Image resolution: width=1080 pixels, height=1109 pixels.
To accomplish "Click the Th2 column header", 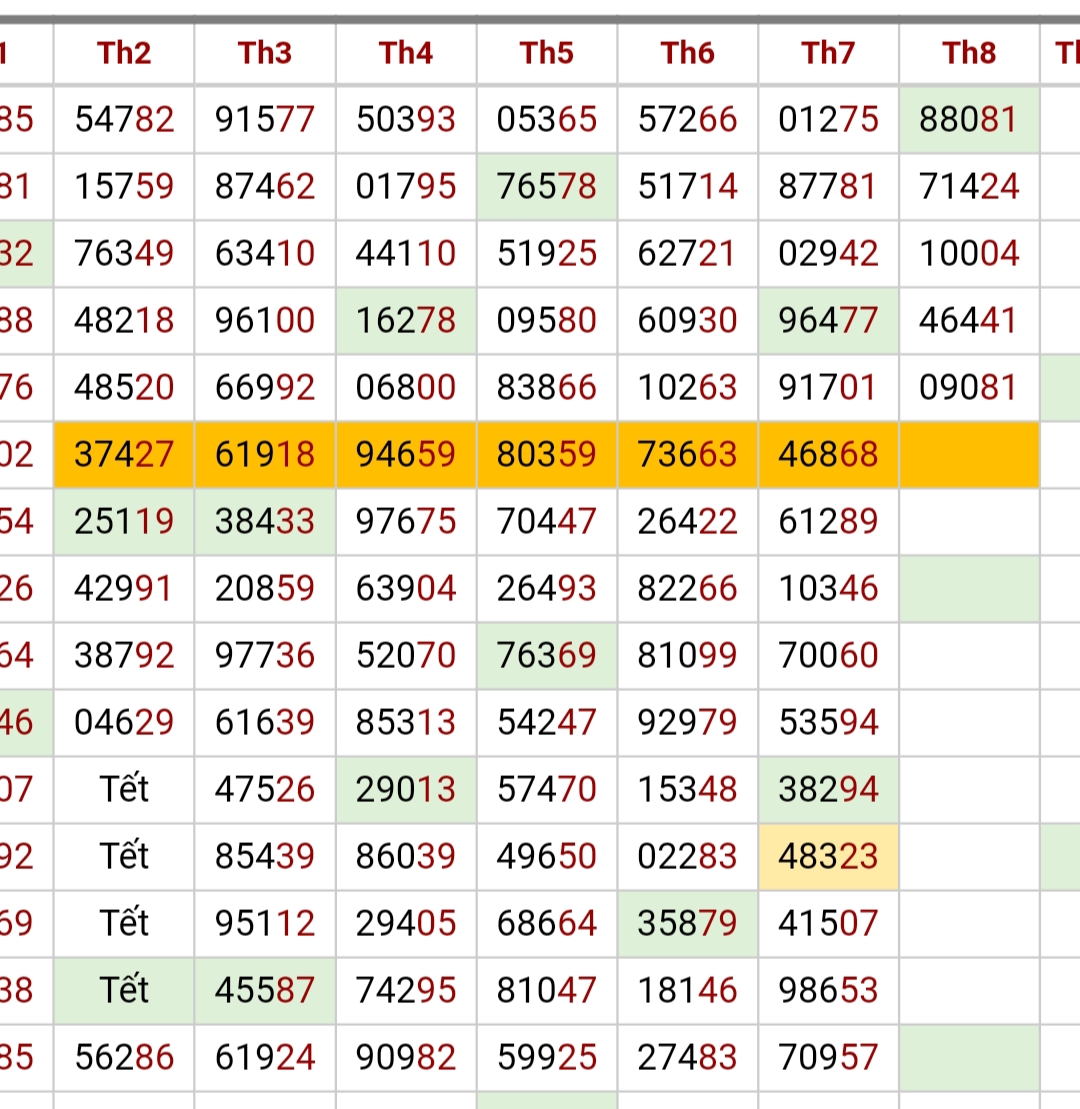I will 124,53.
